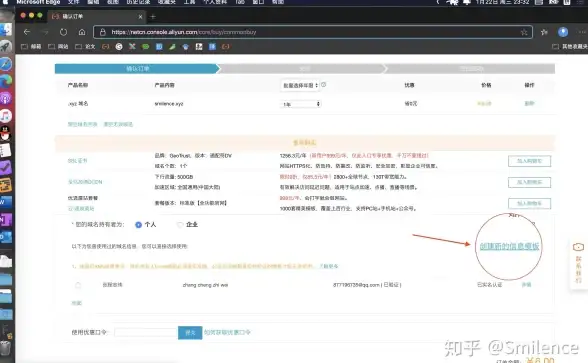Open the floating contact us widget

pos(578,264)
